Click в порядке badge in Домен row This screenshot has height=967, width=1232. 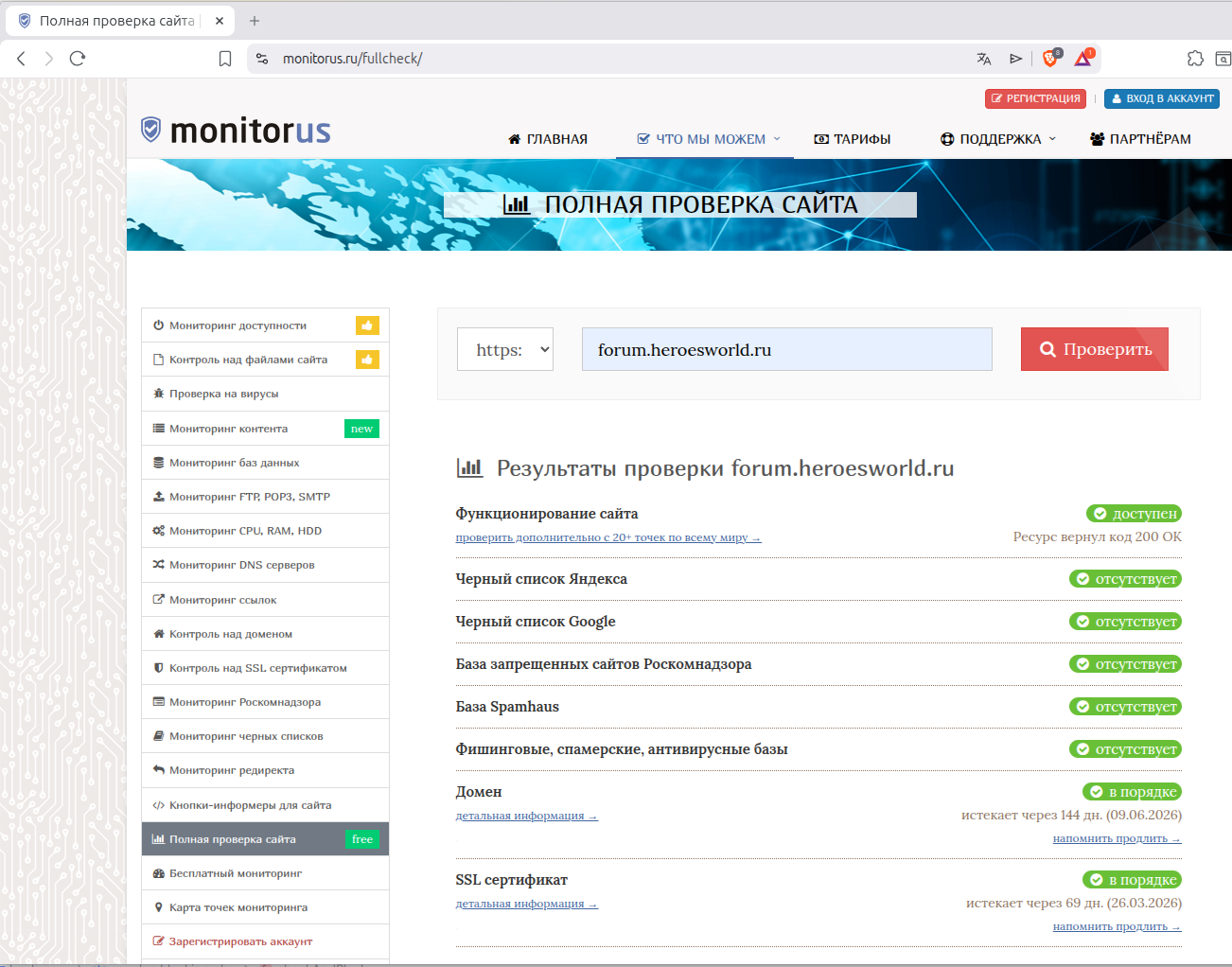(x=1132, y=792)
